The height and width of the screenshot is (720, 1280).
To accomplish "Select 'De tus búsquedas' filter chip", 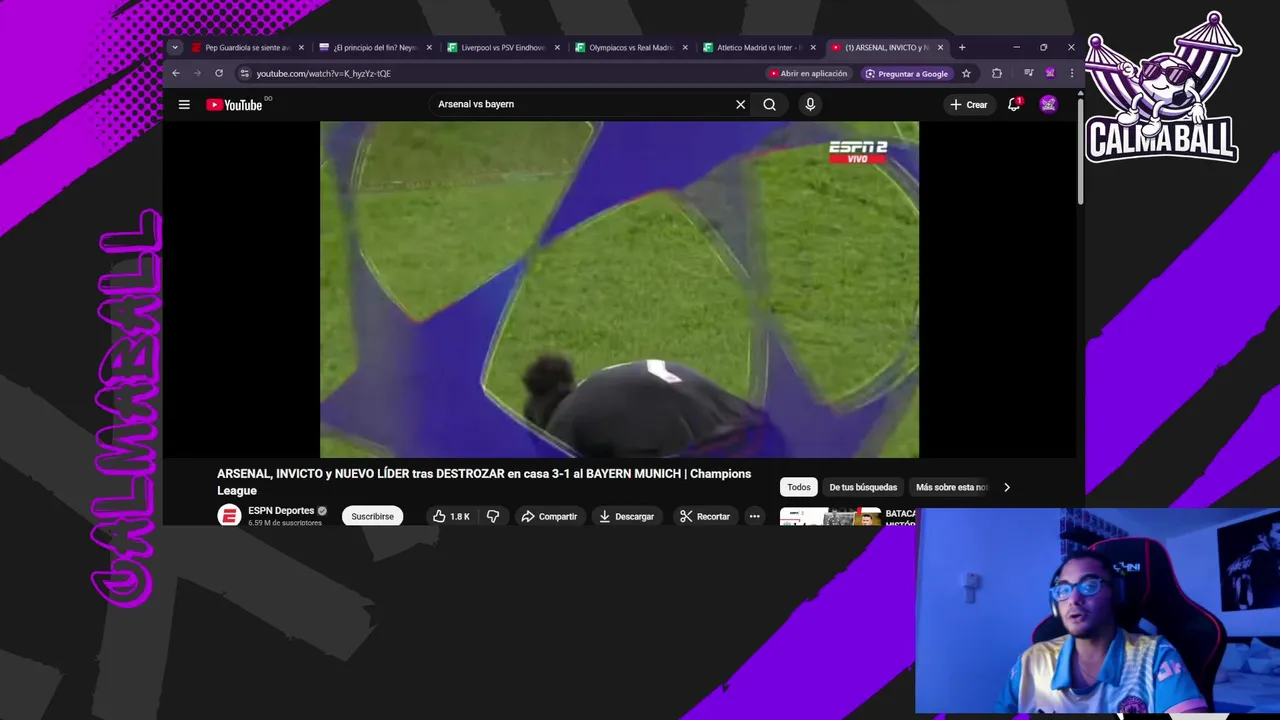I will (863, 487).
